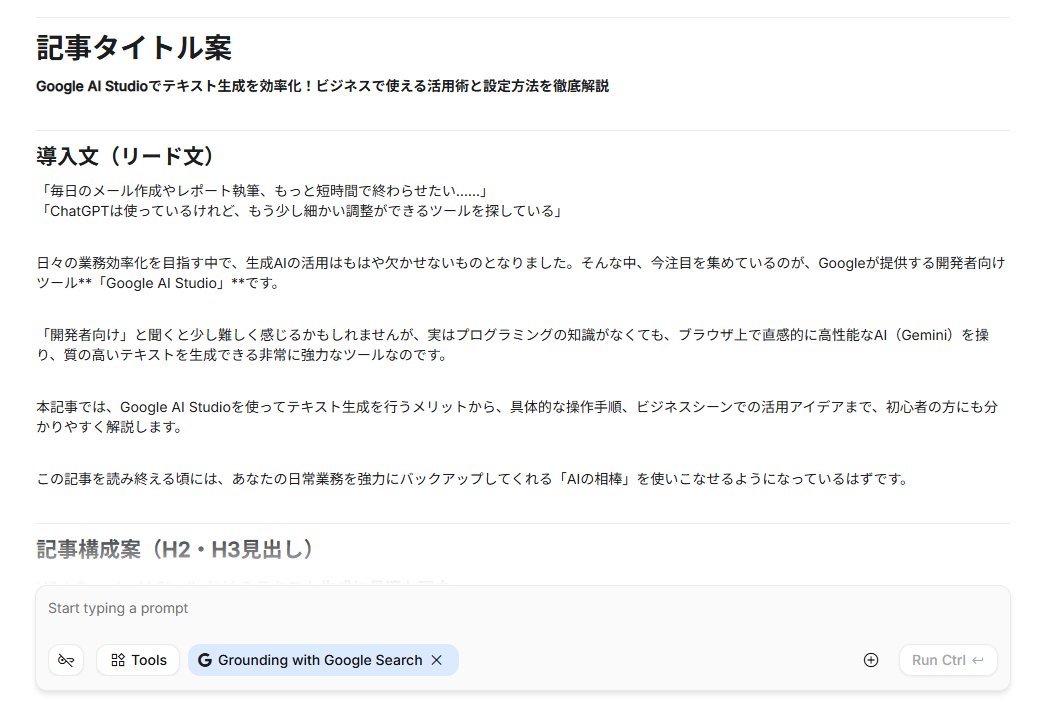This screenshot has height=702, width=1038.
Task: Remove the Grounding with Google Search chip
Action: tap(436, 660)
